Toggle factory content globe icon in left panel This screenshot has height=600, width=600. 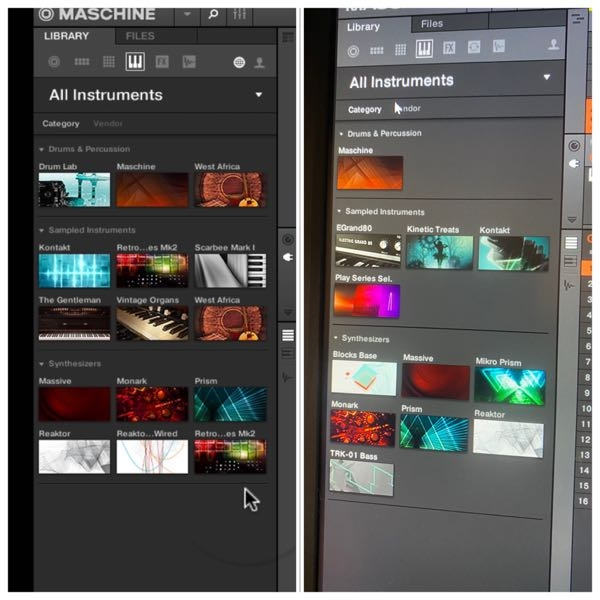tap(239, 62)
